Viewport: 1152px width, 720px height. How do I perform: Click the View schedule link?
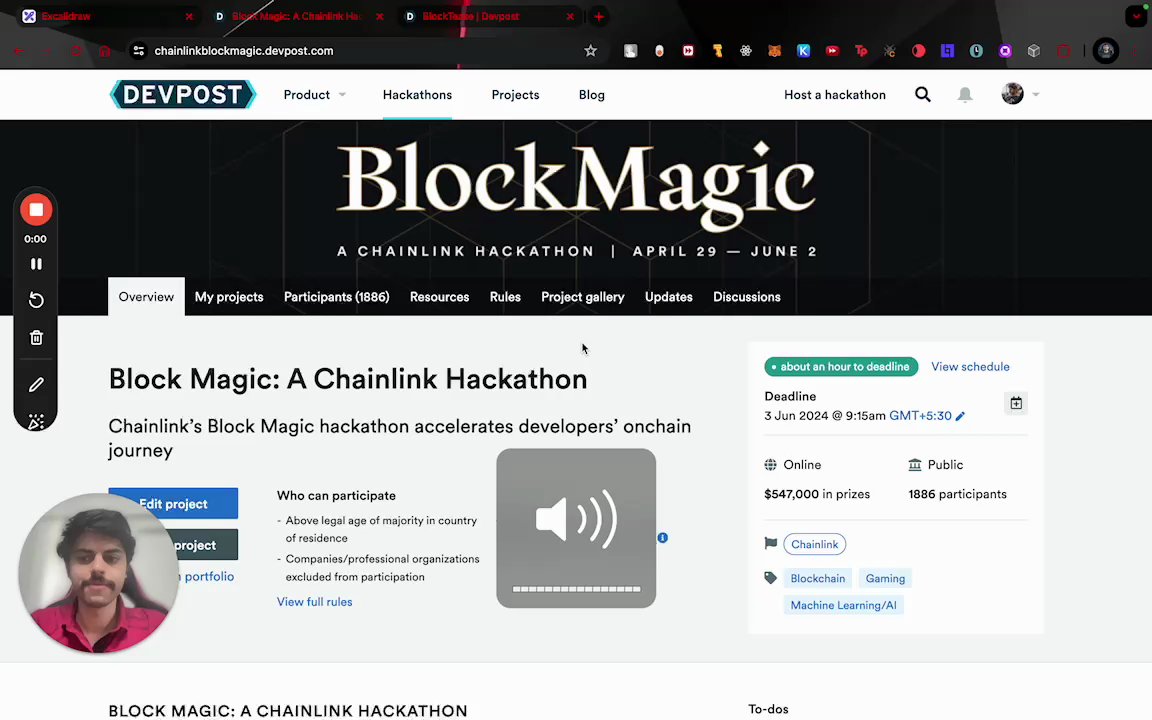(x=970, y=367)
